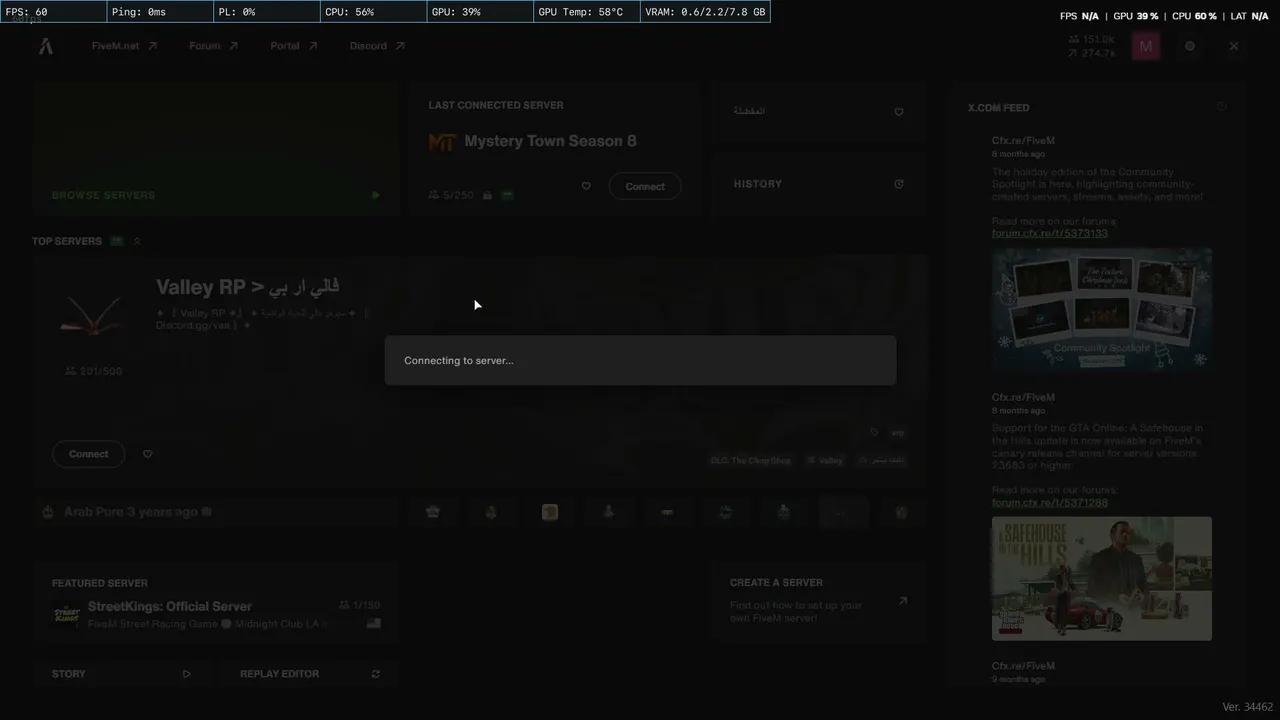Open the Safehouse in the Hills image
This screenshot has height=720, width=1280.
[x=1102, y=579]
